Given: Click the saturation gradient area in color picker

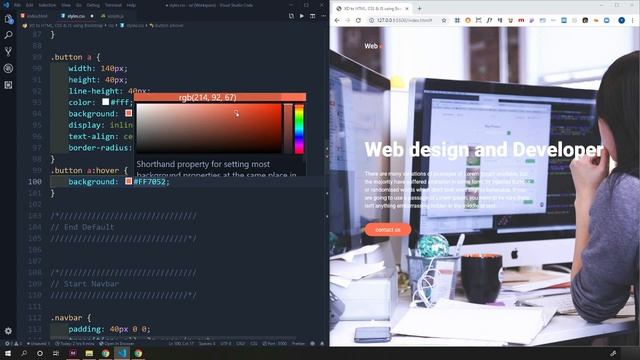Looking at the screenshot, I should (209, 129).
